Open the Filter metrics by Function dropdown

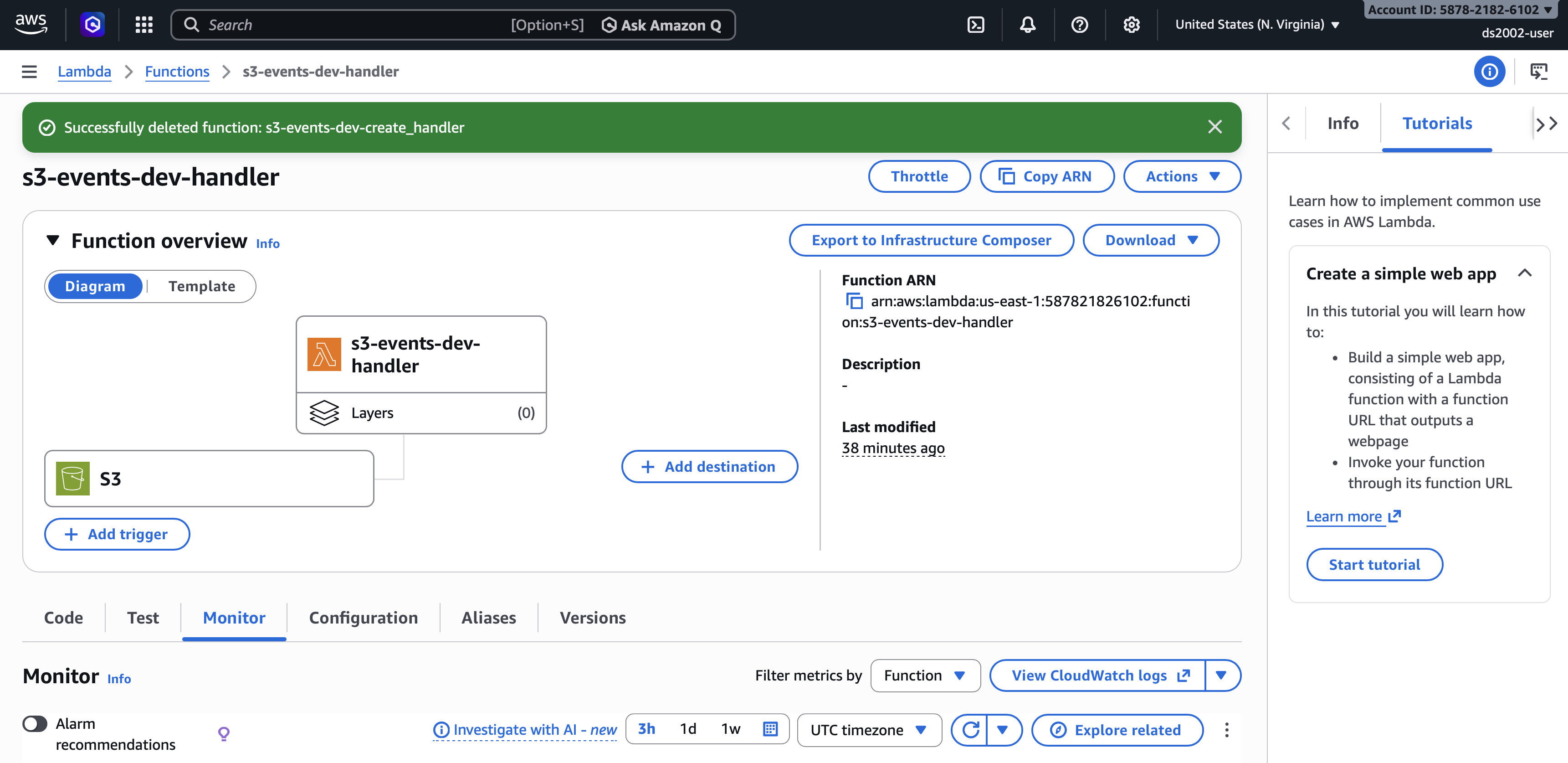click(925, 675)
